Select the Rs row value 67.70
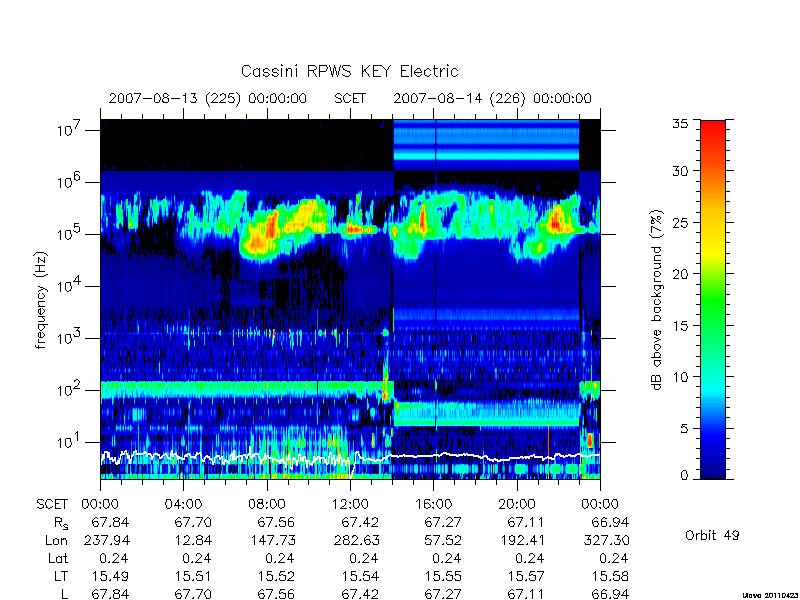This screenshot has width=800, height=600. 193,522
